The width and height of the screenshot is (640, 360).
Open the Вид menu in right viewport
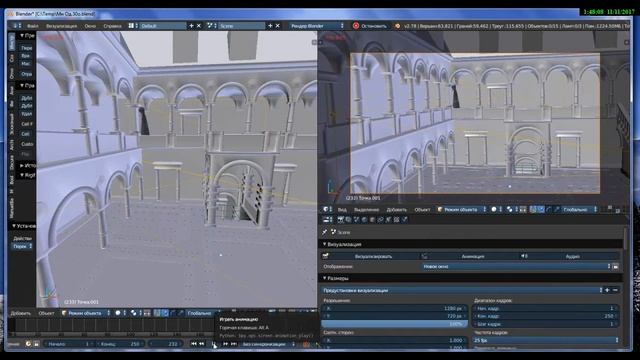click(342, 209)
